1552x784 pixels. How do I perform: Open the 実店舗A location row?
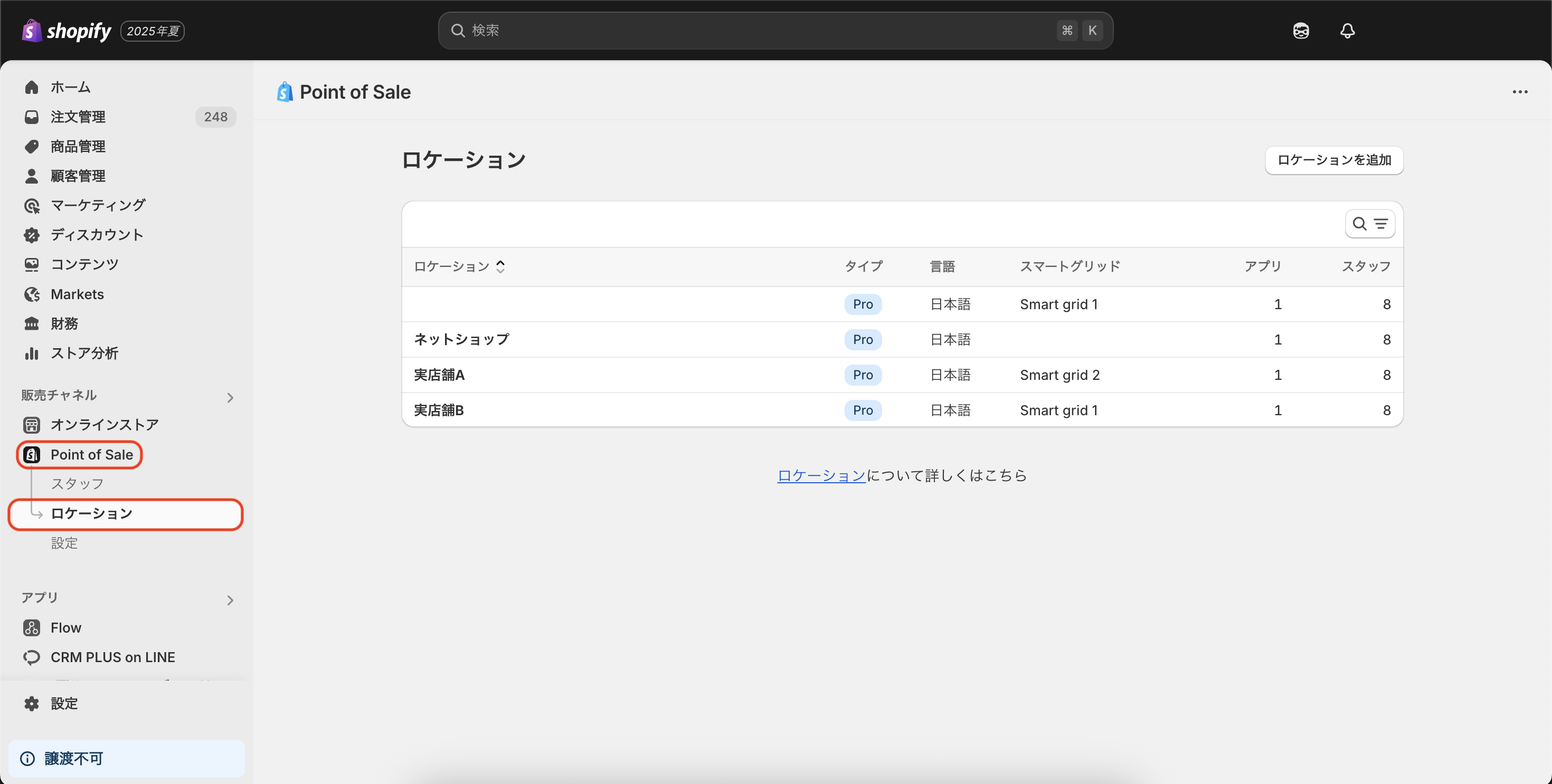pos(439,375)
